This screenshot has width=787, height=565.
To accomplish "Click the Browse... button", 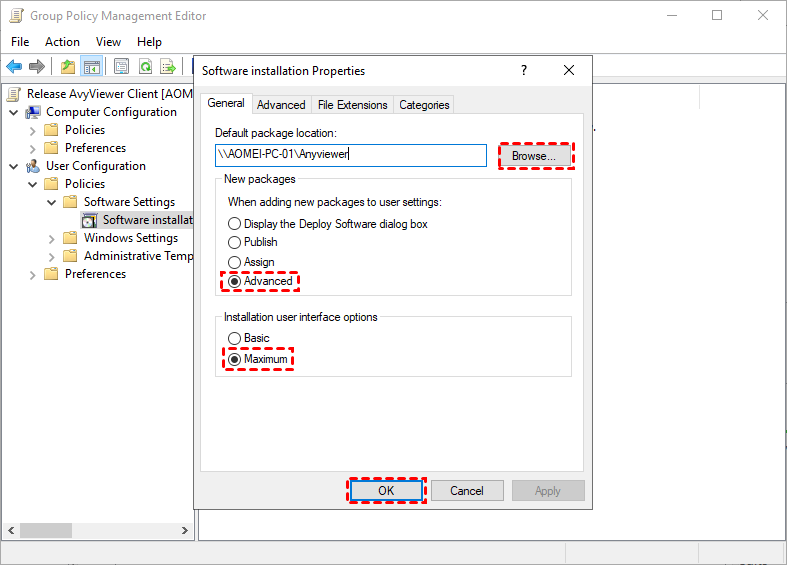I will pyautogui.click(x=534, y=156).
